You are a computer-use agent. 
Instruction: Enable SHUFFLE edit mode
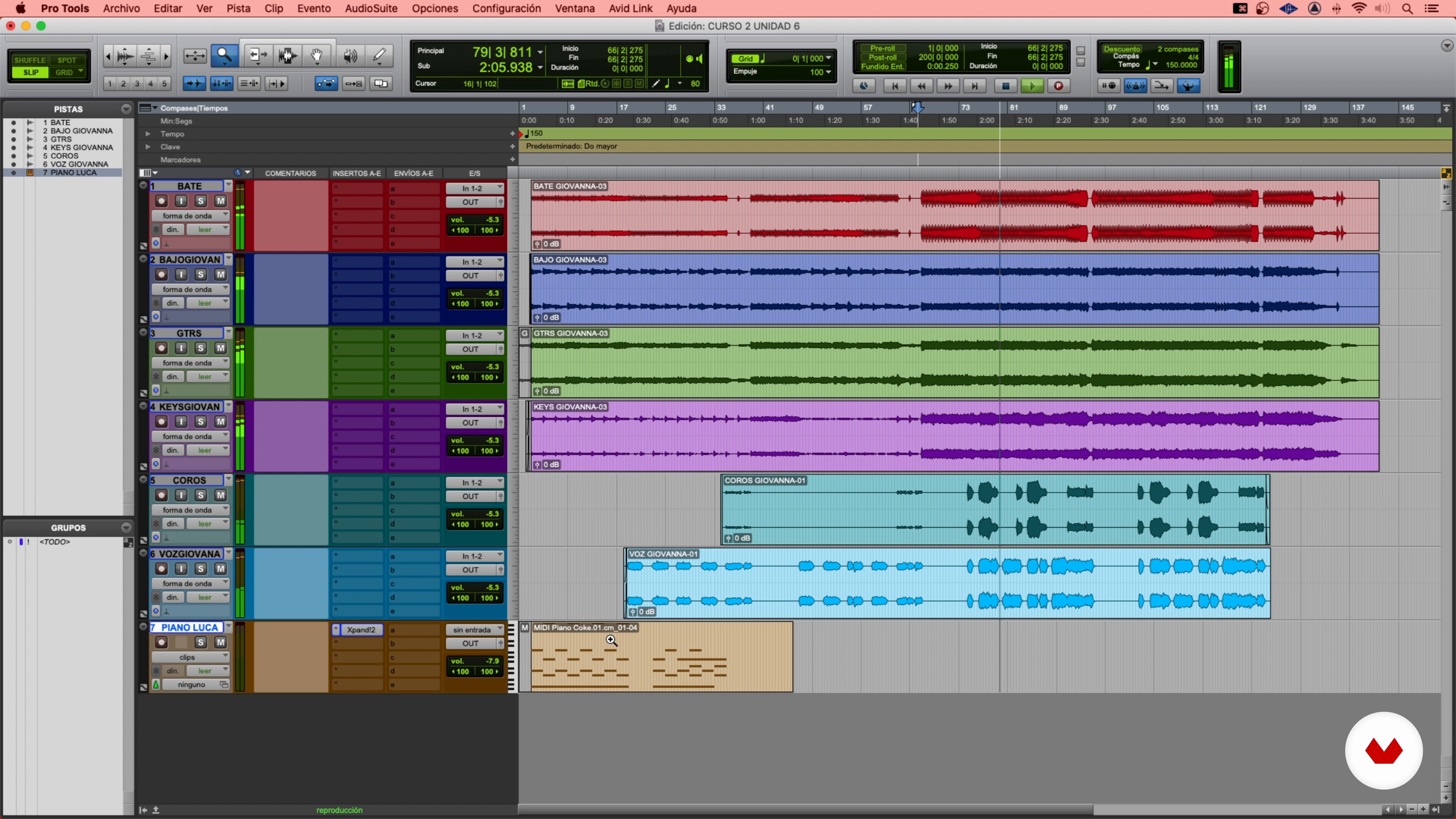pos(30,60)
